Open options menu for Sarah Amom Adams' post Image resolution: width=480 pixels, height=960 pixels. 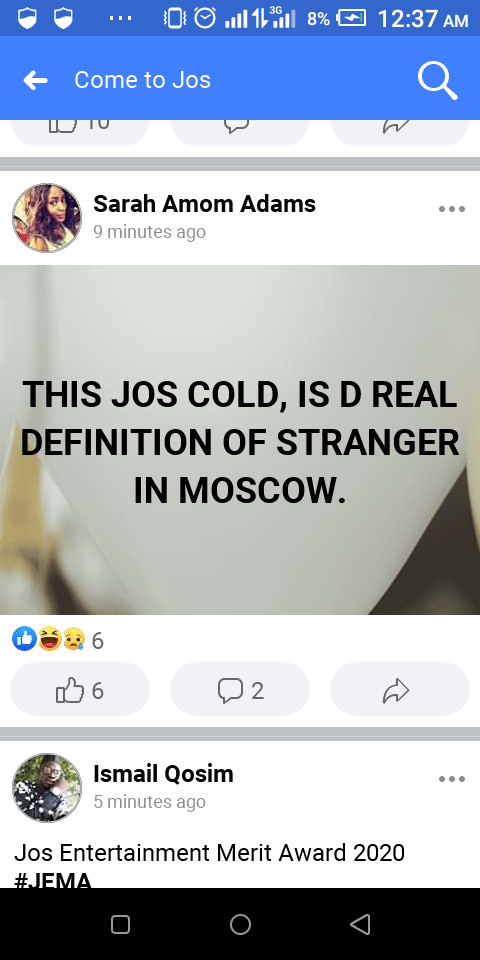click(x=452, y=209)
